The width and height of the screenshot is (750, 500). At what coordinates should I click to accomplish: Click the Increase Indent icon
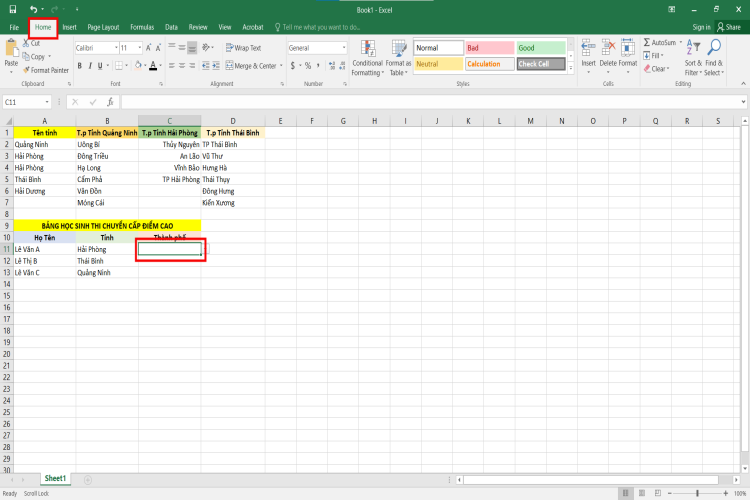pyautogui.click(x=216, y=66)
